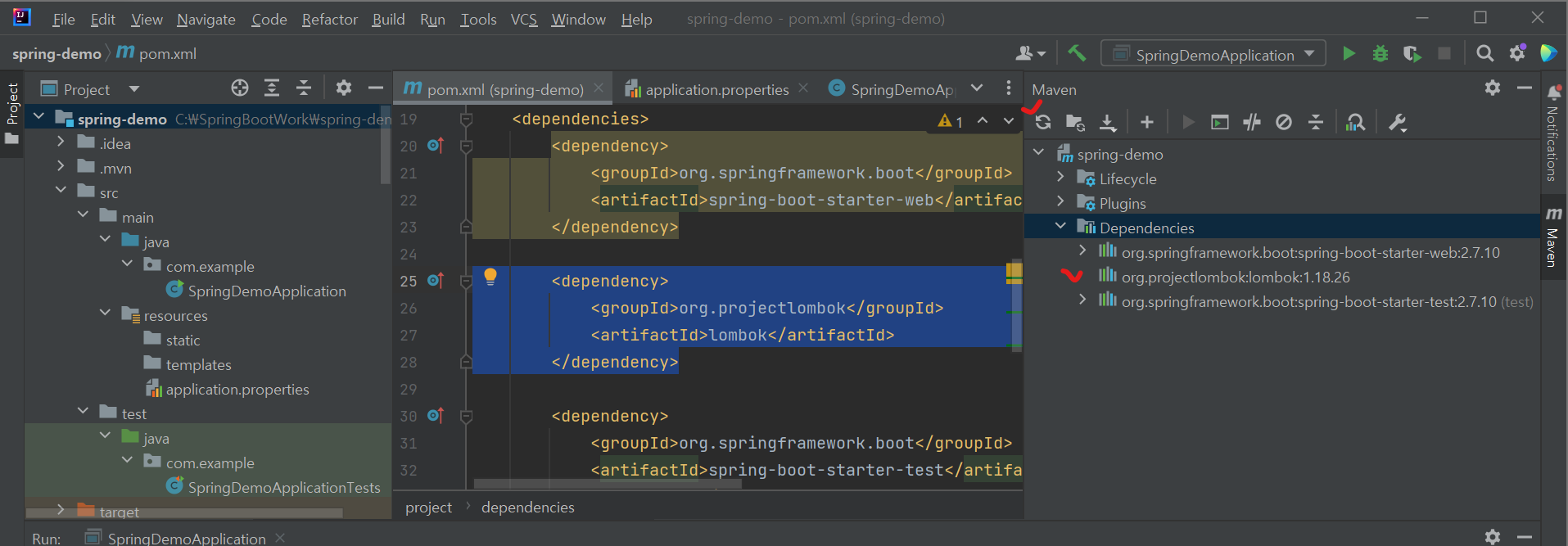This screenshot has height=546, width=1568.
Task: Close pom.xml editor tab
Action: [x=599, y=88]
